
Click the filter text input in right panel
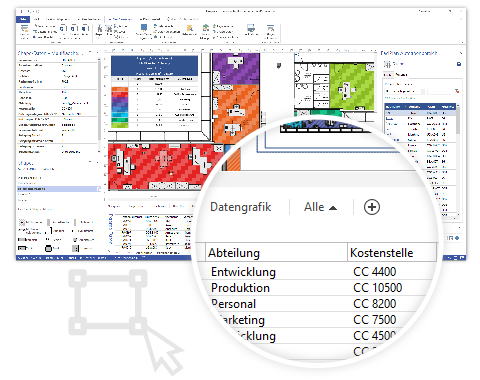(439, 91)
